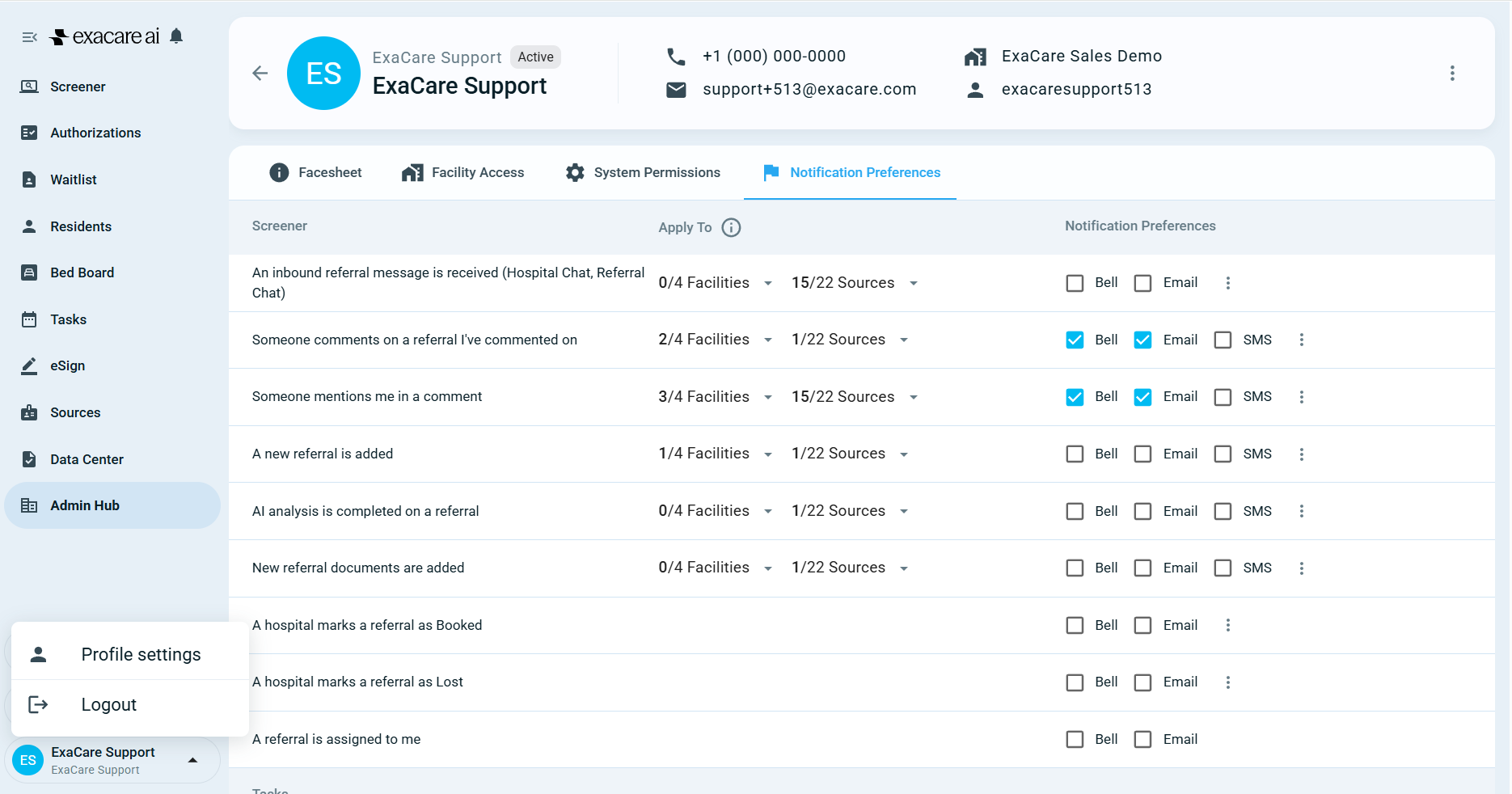Click the Active status badge

(x=535, y=57)
